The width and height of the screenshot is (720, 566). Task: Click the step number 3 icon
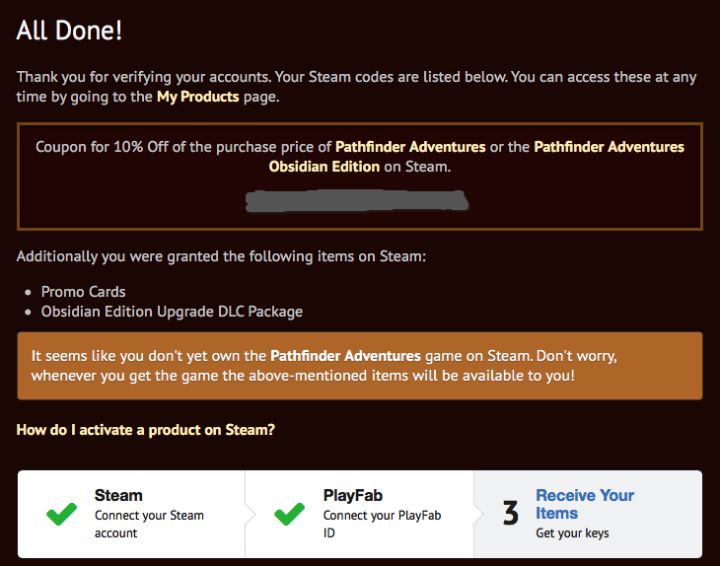point(511,514)
